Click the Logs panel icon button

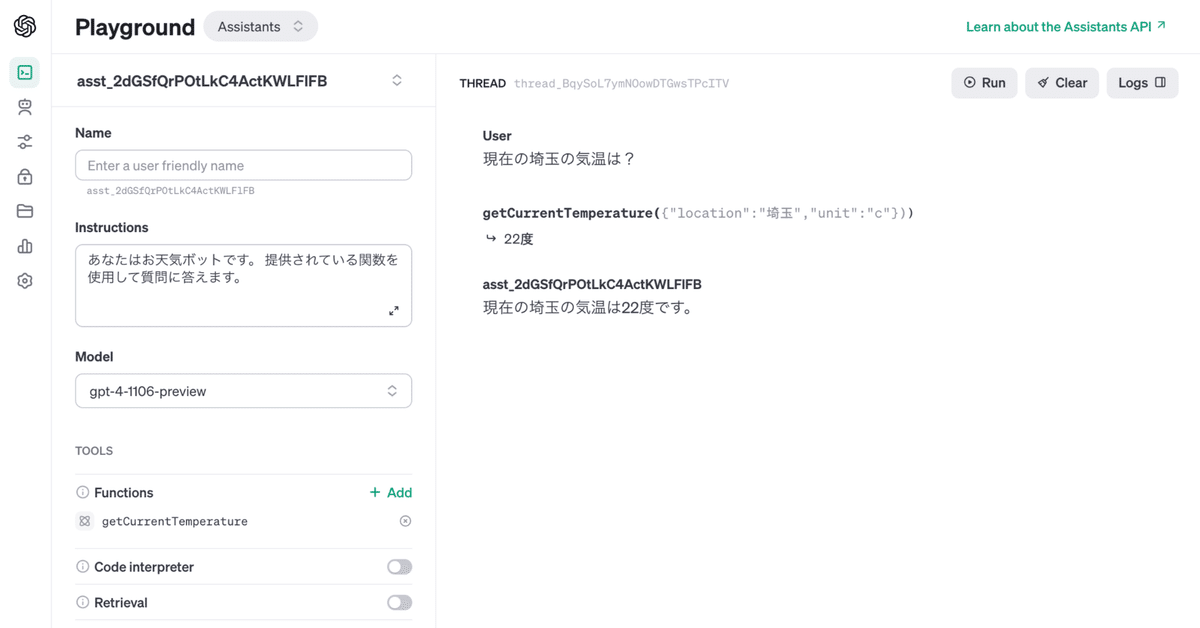click(x=1142, y=82)
